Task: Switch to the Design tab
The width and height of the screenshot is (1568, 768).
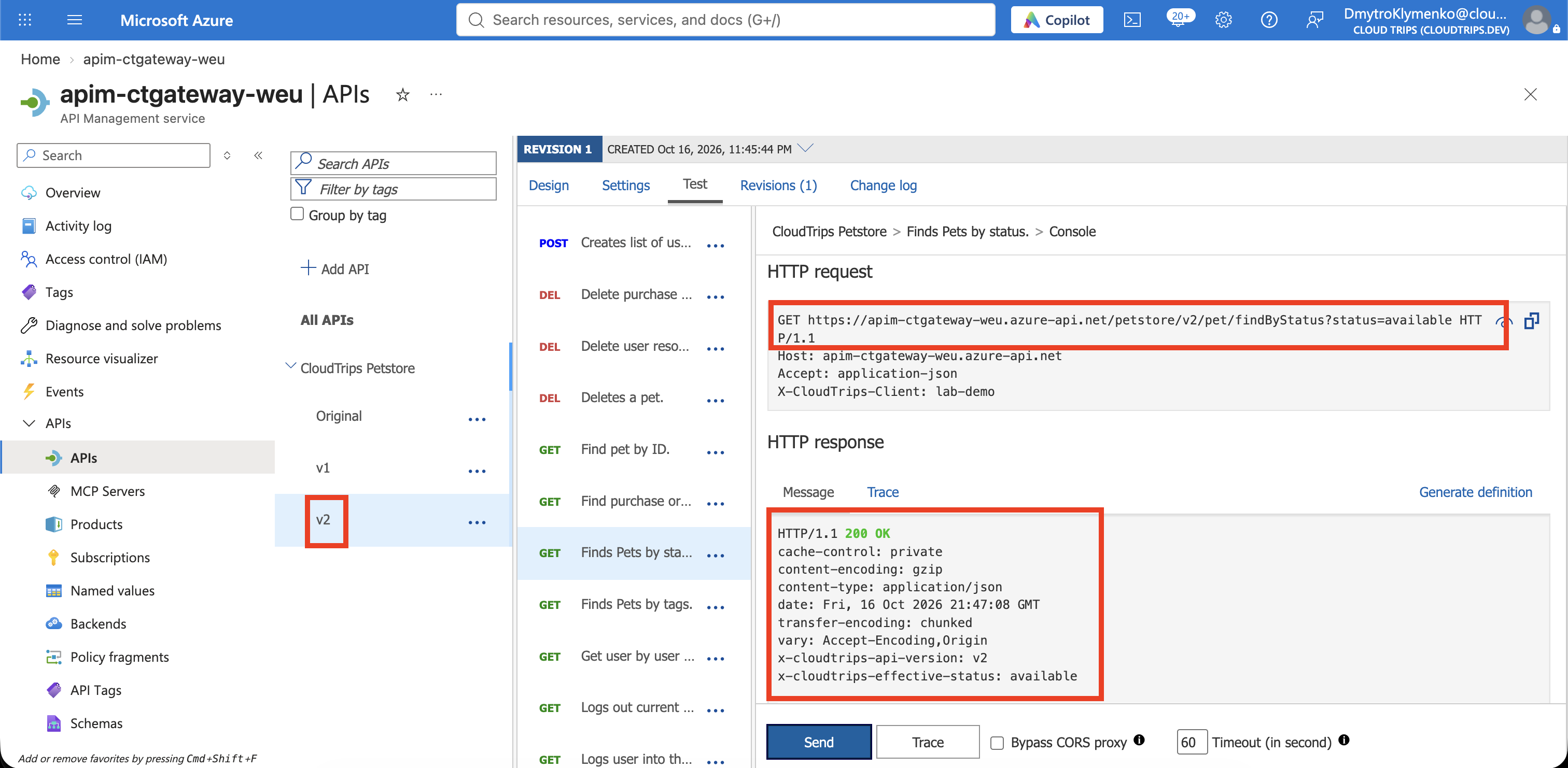Action: [x=549, y=186]
